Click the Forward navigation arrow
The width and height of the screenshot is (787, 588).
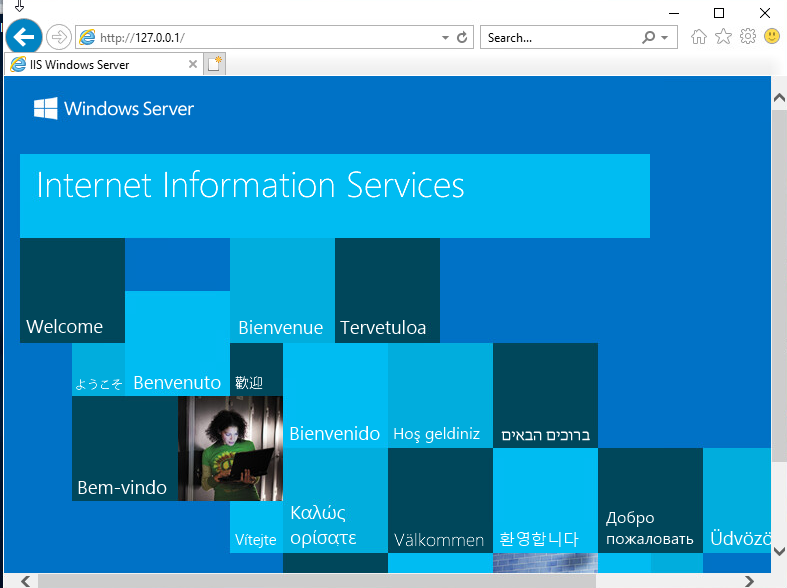(59, 37)
